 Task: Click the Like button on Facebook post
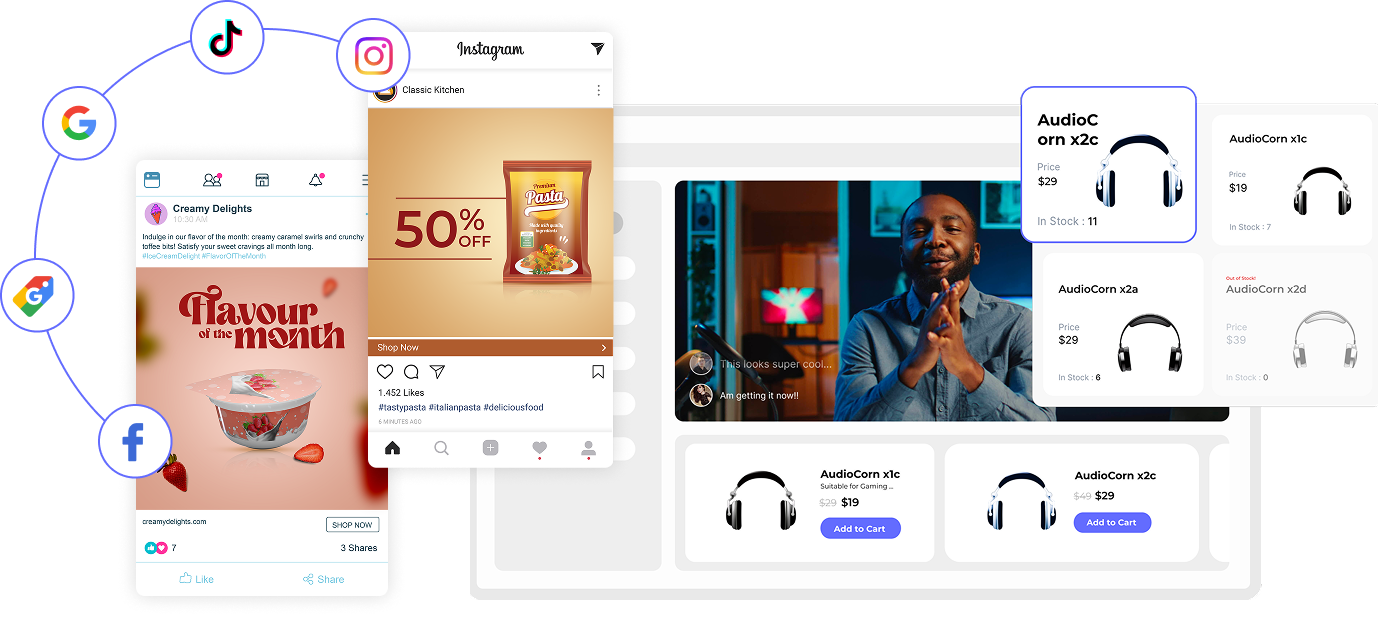[x=197, y=579]
